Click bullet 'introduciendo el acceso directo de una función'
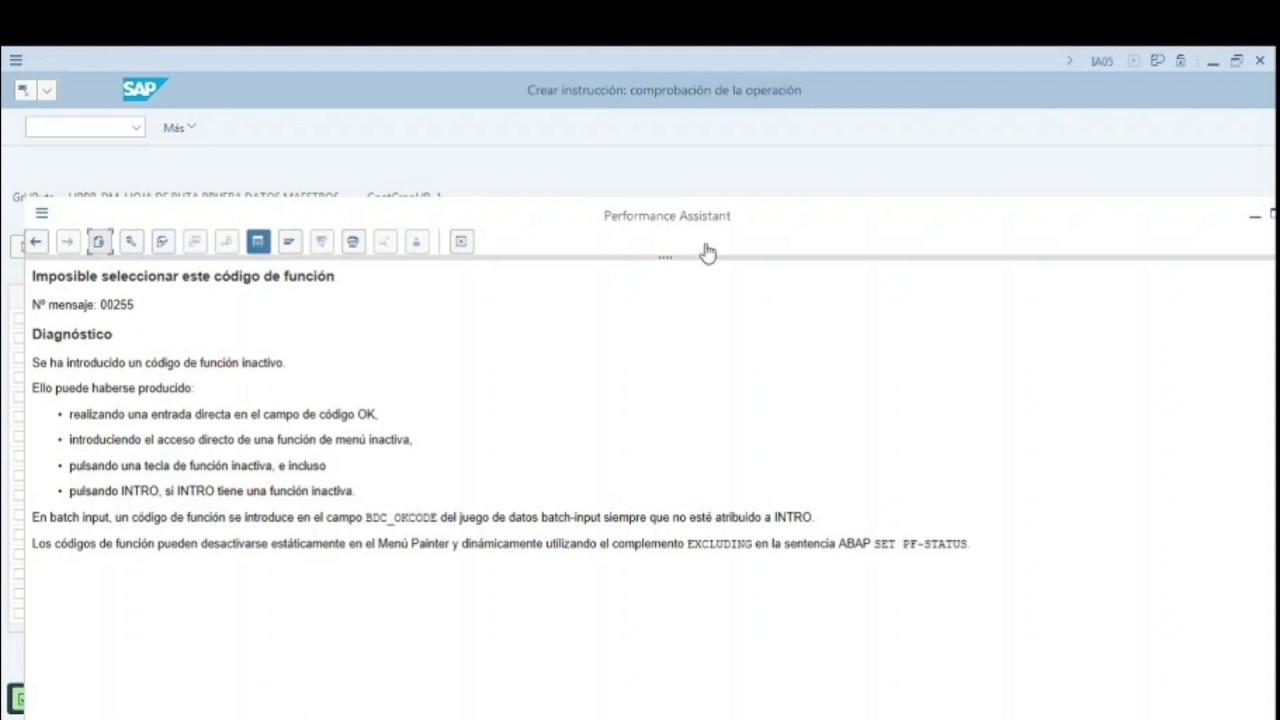This screenshot has height=720, width=1280. [x=240, y=439]
